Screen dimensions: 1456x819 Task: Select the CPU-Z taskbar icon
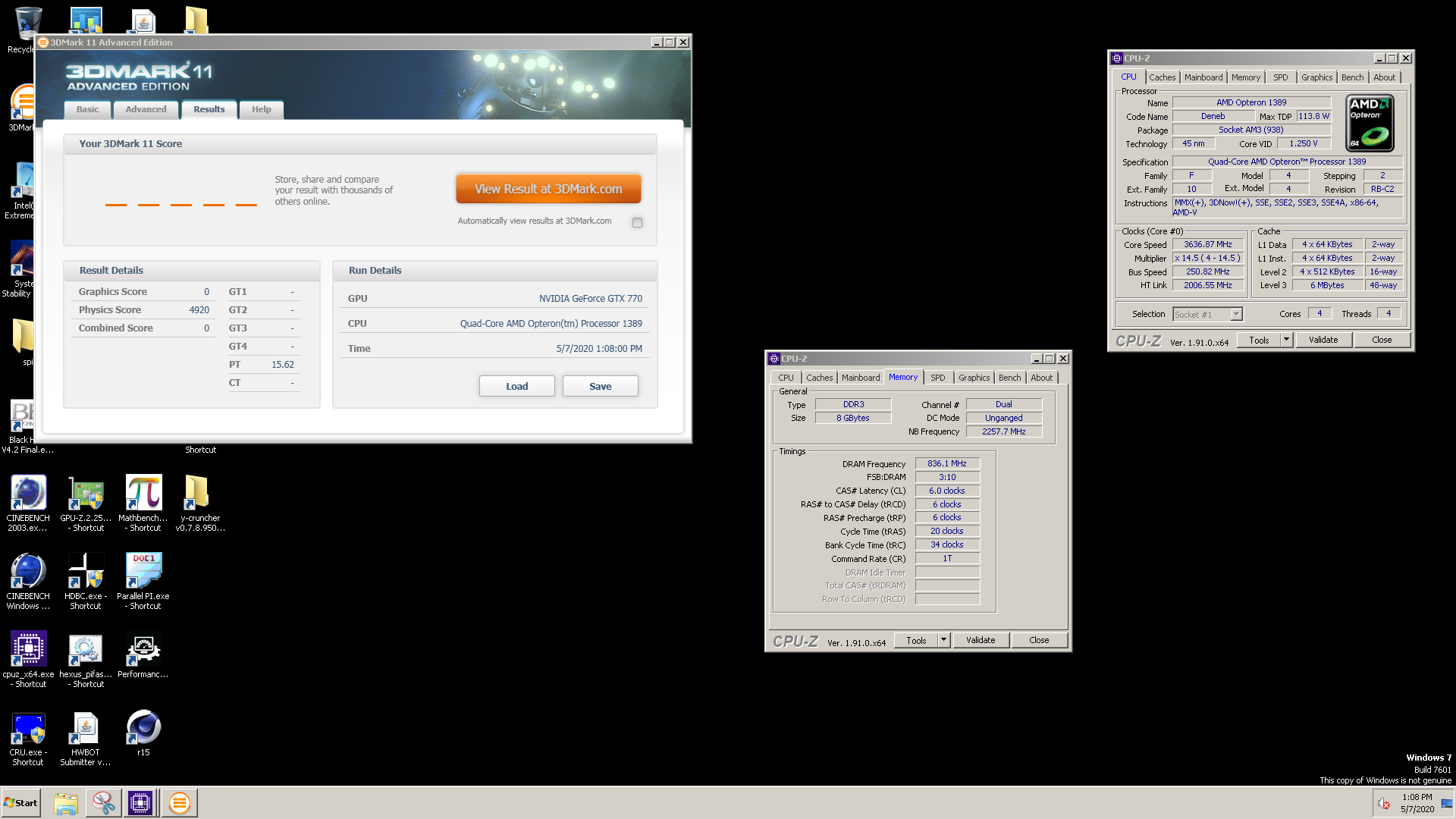(x=140, y=803)
